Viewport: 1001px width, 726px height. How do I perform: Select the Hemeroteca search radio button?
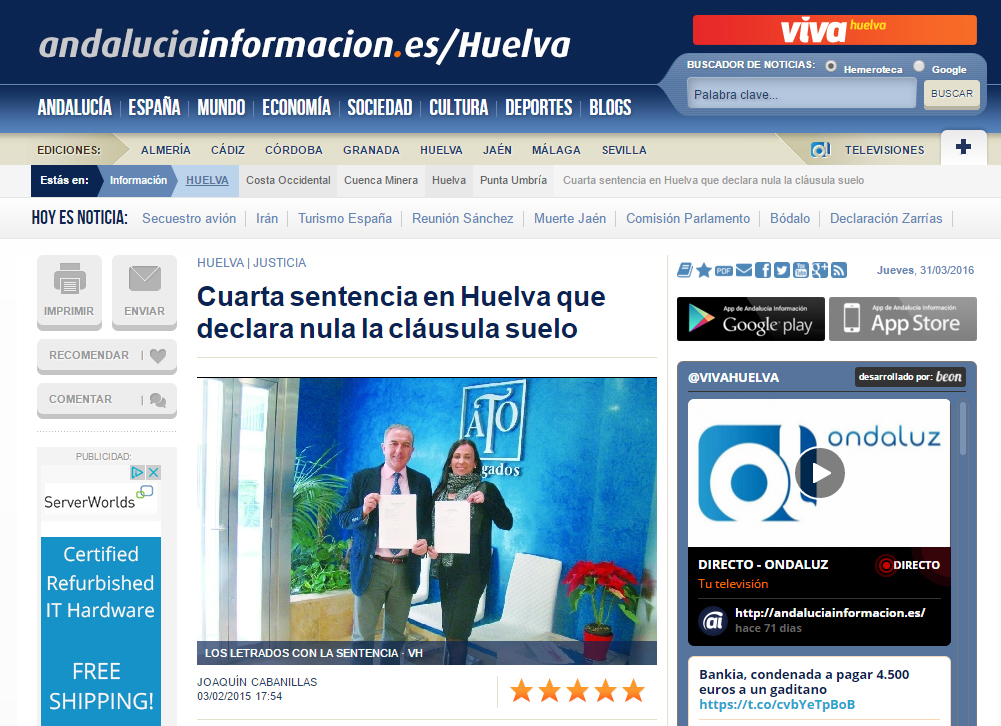[x=831, y=66]
